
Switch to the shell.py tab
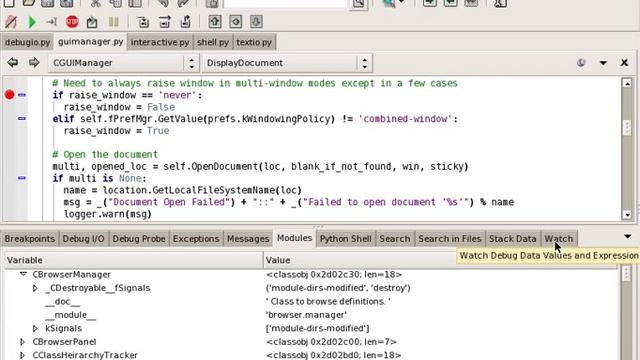pyautogui.click(x=213, y=42)
